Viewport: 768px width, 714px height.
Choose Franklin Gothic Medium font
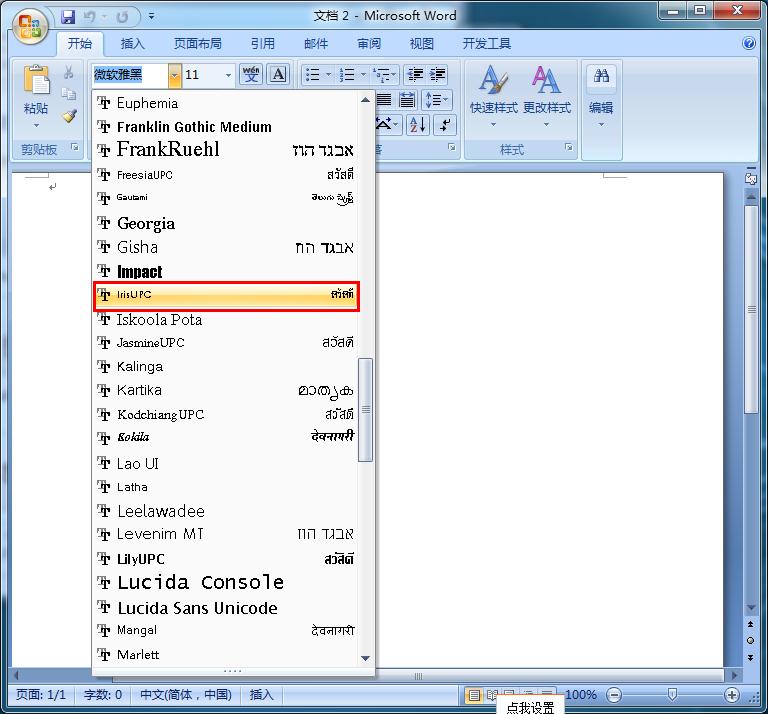tap(226, 127)
